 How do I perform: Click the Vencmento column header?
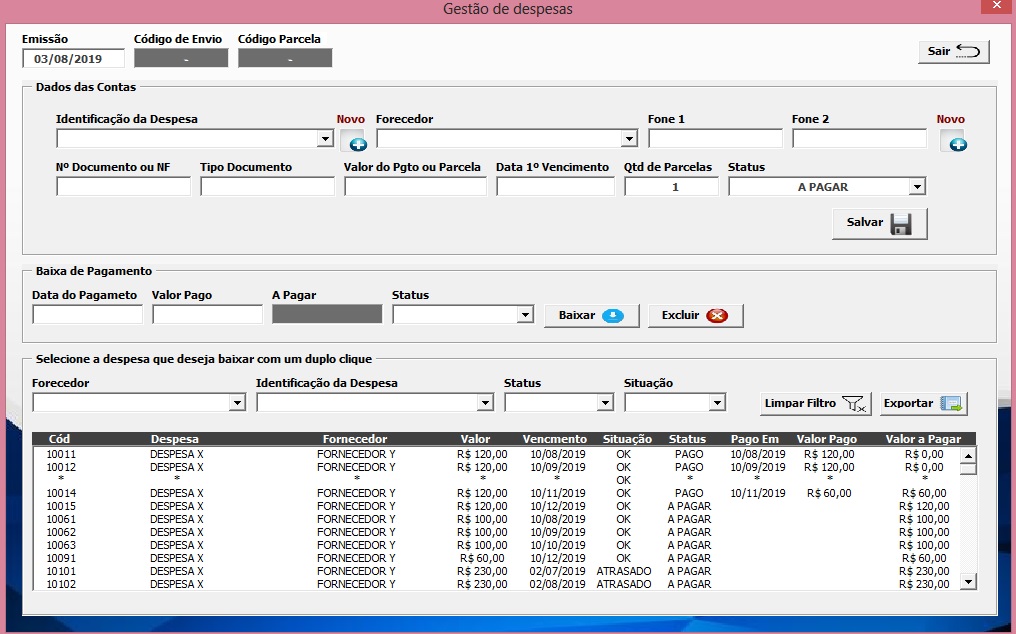pyautogui.click(x=555, y=439)
